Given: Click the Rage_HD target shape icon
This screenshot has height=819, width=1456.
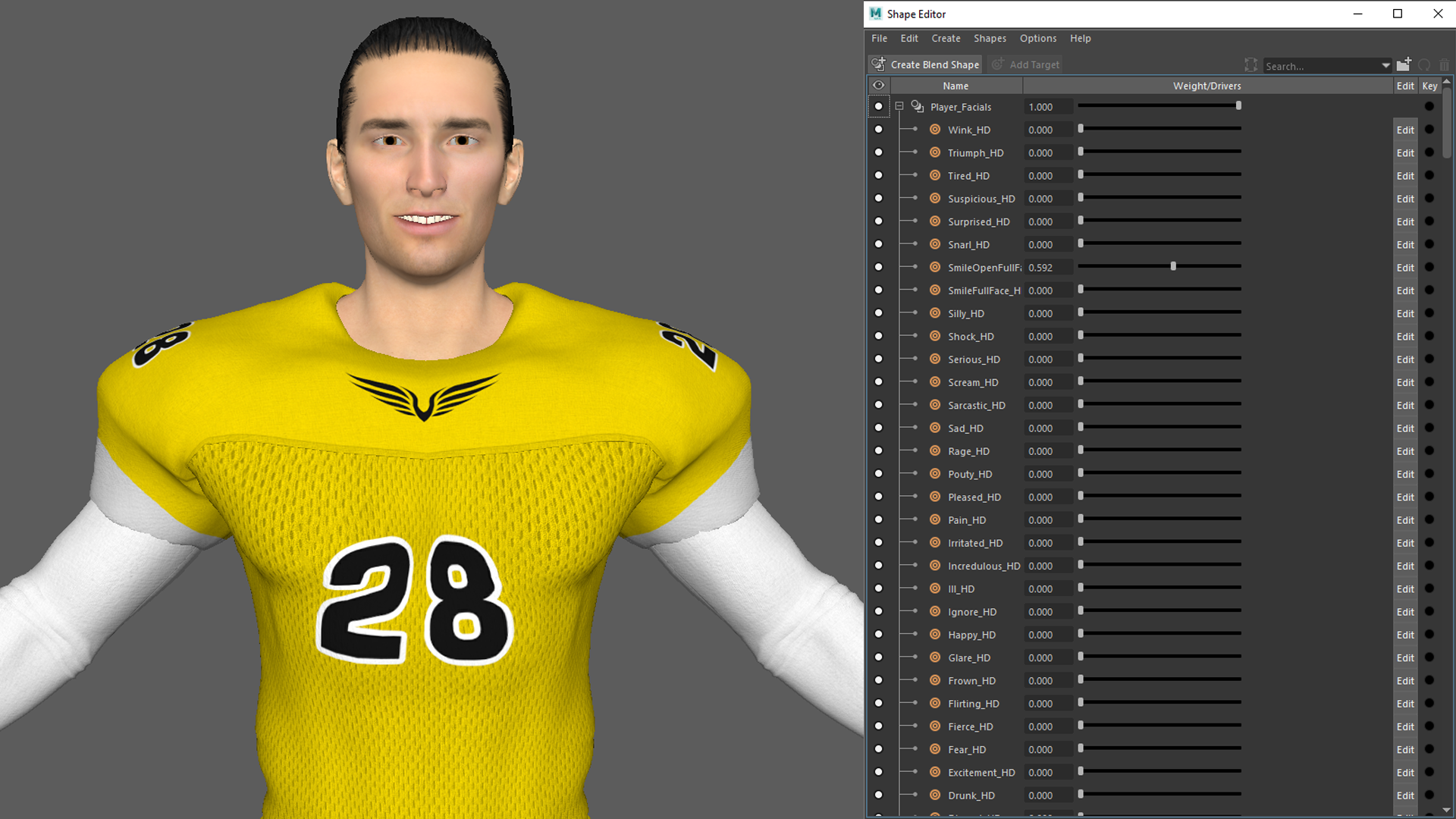Looking at the screenshot, I should pos(935,451).
